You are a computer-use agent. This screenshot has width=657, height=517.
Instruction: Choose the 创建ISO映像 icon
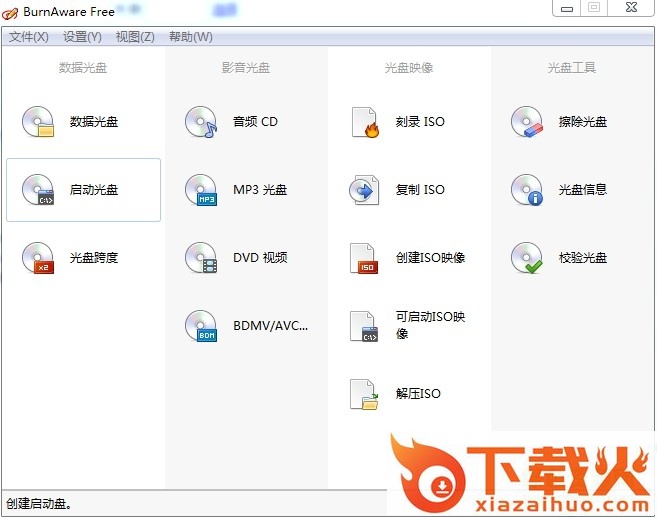(365, 258)
